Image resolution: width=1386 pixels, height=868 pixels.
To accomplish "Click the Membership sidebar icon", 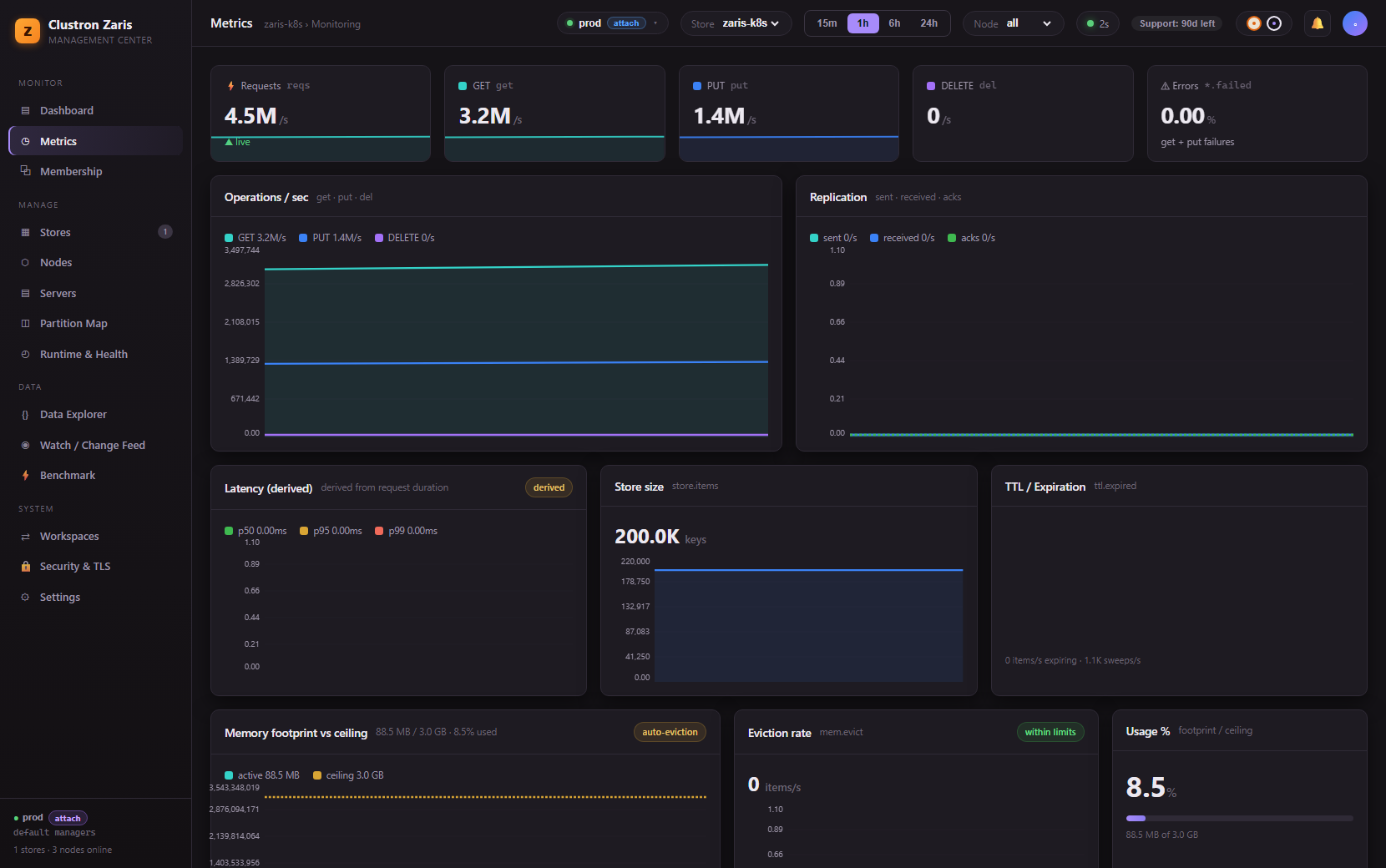I will [25, 171].
